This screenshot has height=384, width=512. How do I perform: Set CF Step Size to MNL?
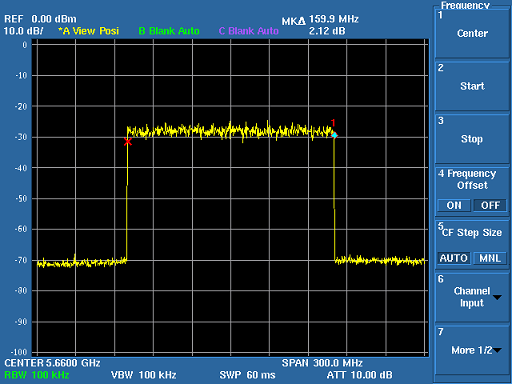tap(490, 258)
